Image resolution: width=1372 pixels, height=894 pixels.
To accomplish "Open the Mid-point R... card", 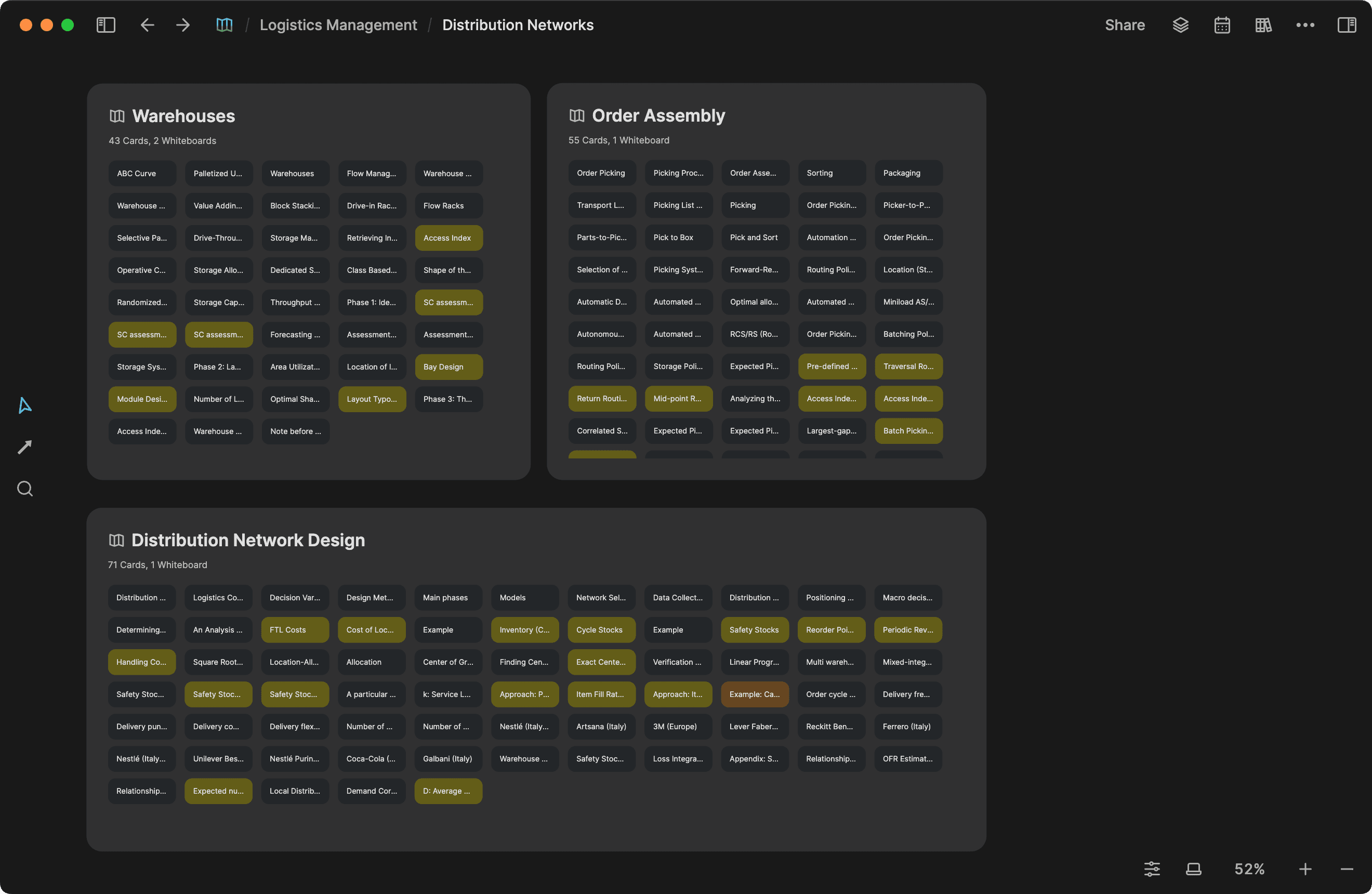I will pyautogui.click(x=679, y=399).
